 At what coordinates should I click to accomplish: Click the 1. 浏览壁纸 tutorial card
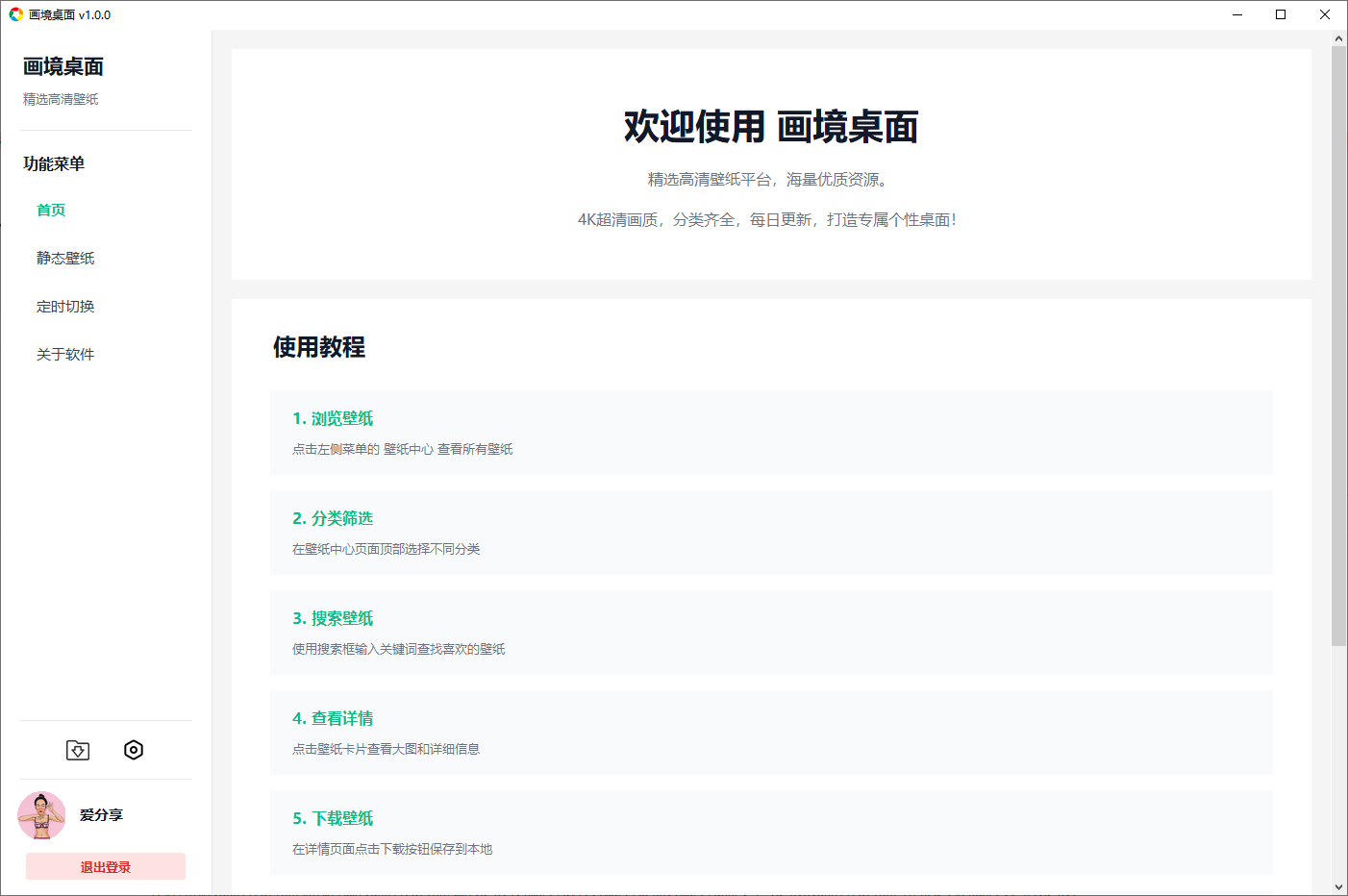coord(771,433)
